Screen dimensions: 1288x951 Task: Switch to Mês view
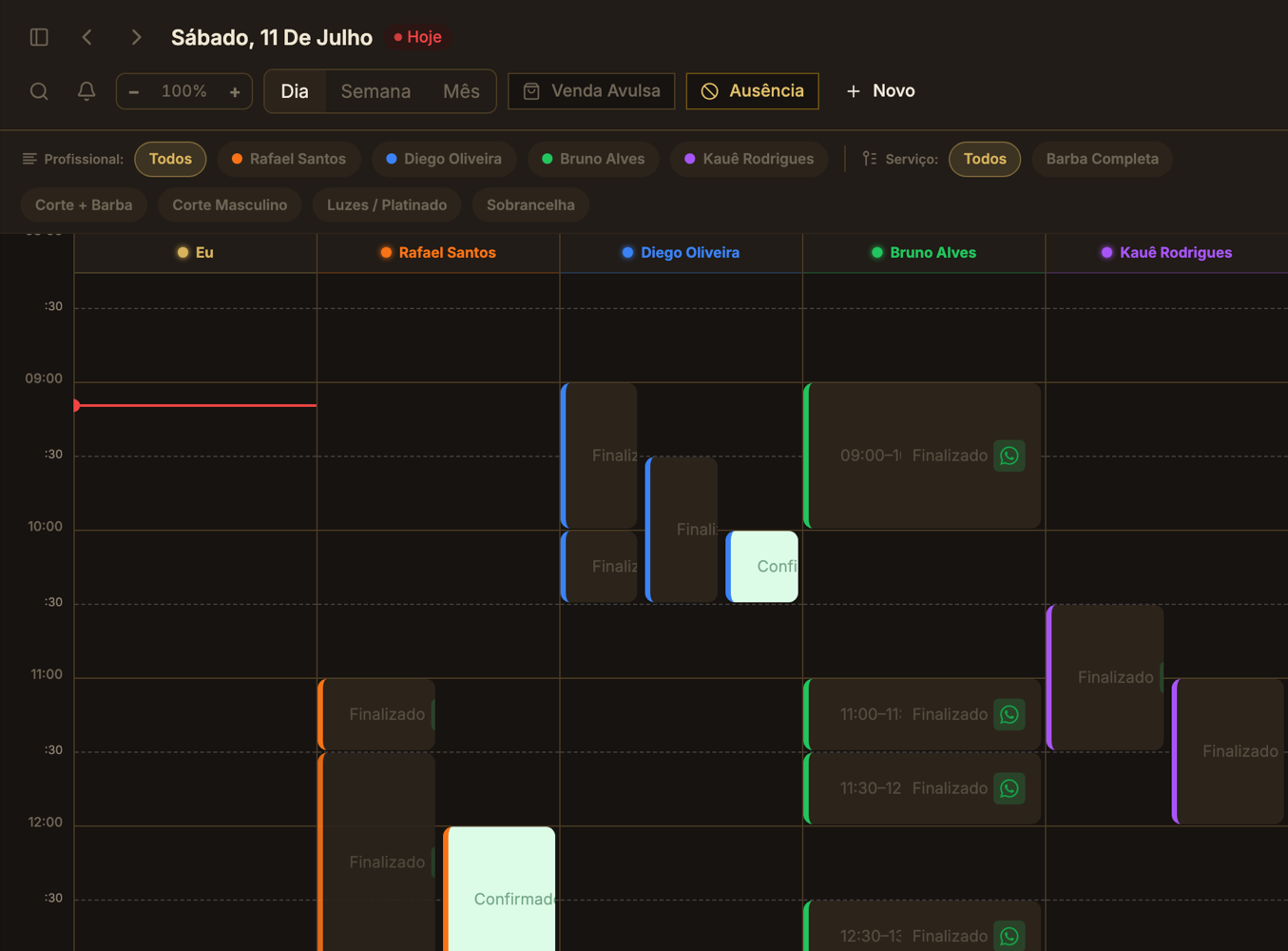coord(461,91)
